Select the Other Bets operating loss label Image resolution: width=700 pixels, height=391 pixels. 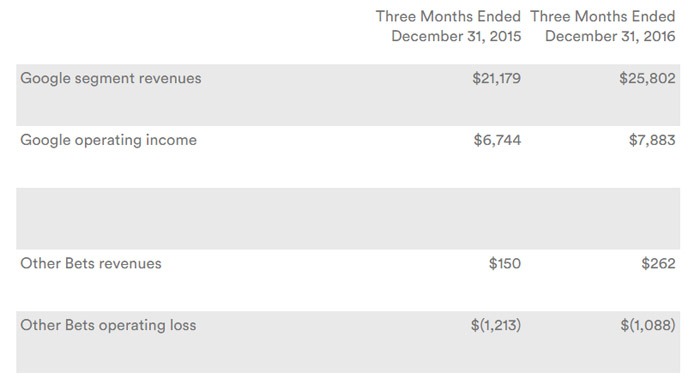(108, 325)
